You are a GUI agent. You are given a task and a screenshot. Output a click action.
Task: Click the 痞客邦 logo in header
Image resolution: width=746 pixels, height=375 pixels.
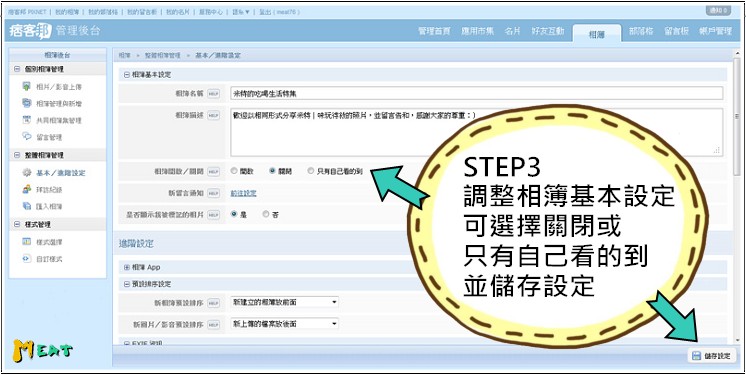(x=30, y=31)
